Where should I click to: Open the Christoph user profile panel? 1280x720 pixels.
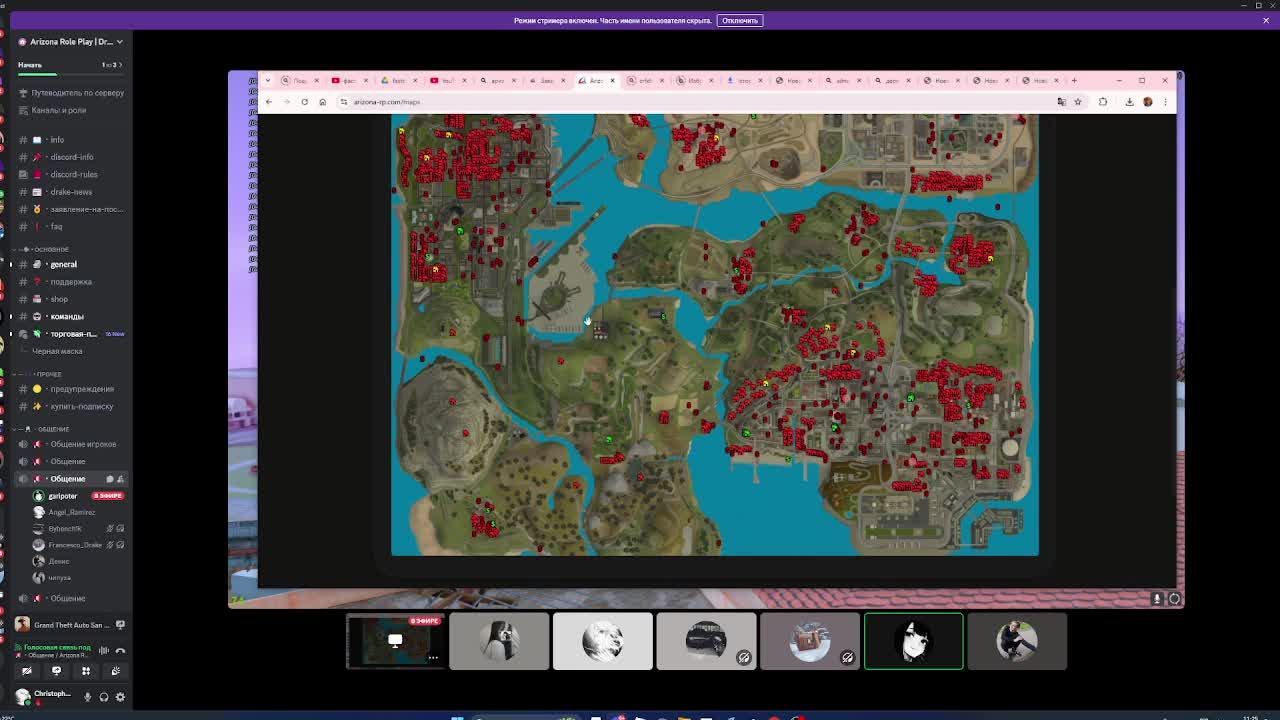(44, 696)
